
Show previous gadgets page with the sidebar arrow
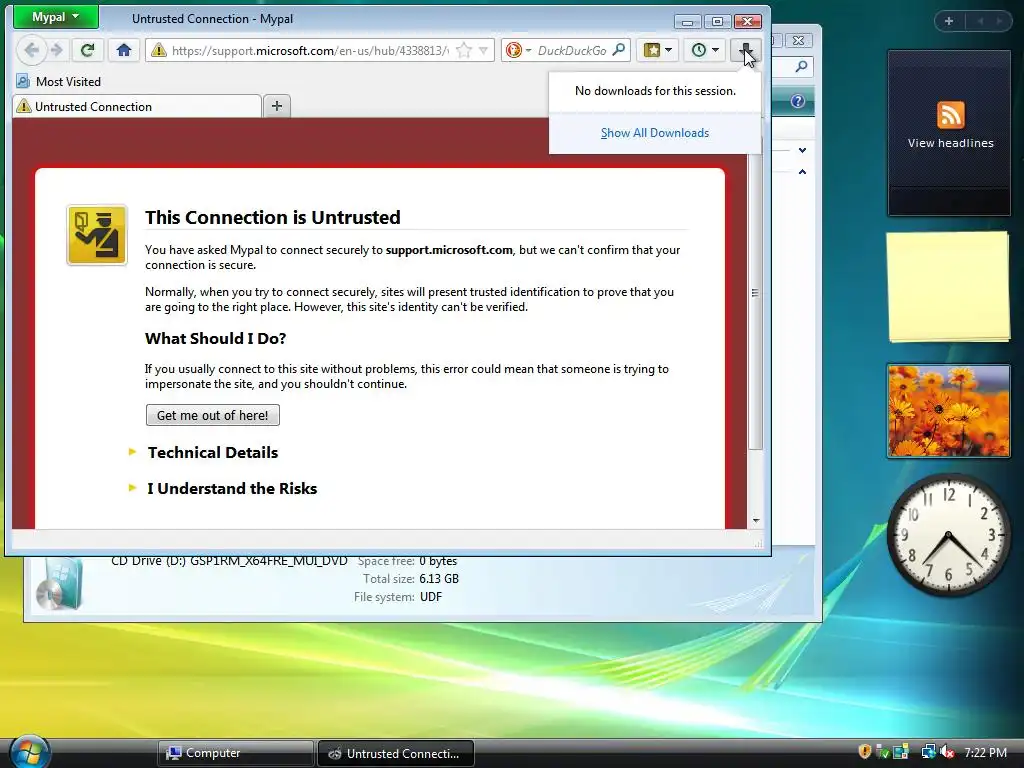click(980, 21)
